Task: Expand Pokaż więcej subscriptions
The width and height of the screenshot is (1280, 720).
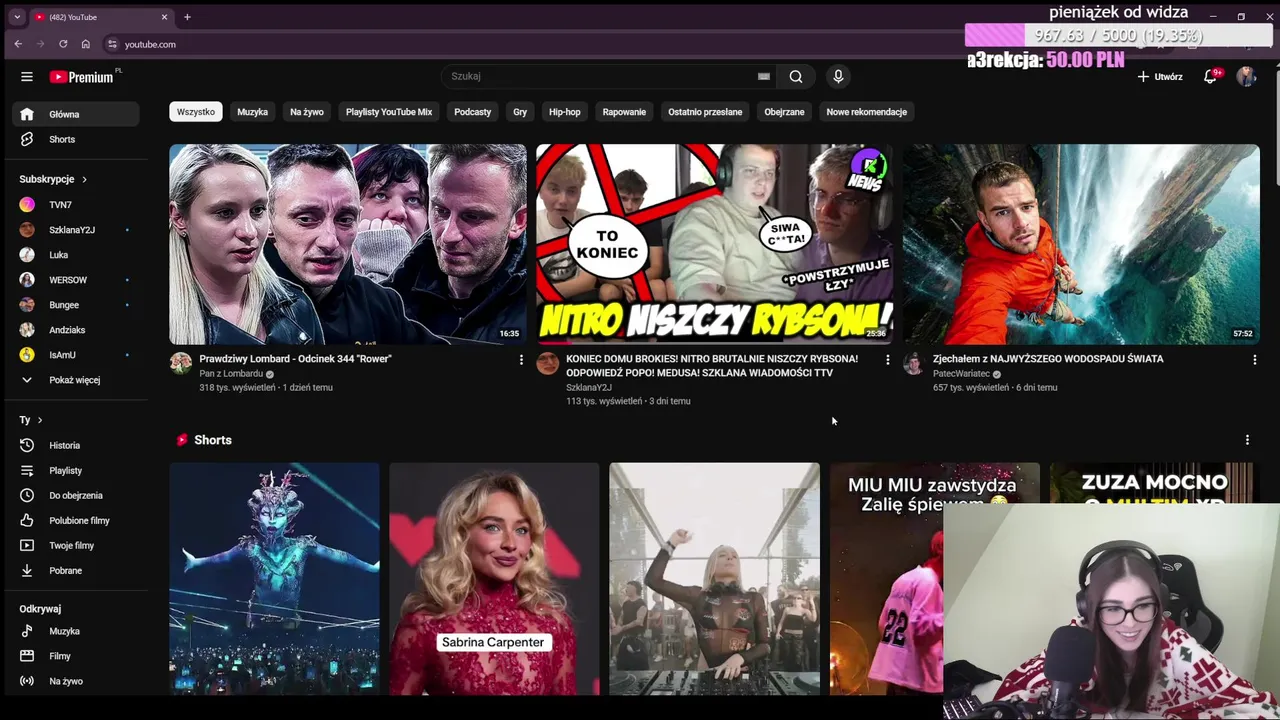Action: click(76, 380)
